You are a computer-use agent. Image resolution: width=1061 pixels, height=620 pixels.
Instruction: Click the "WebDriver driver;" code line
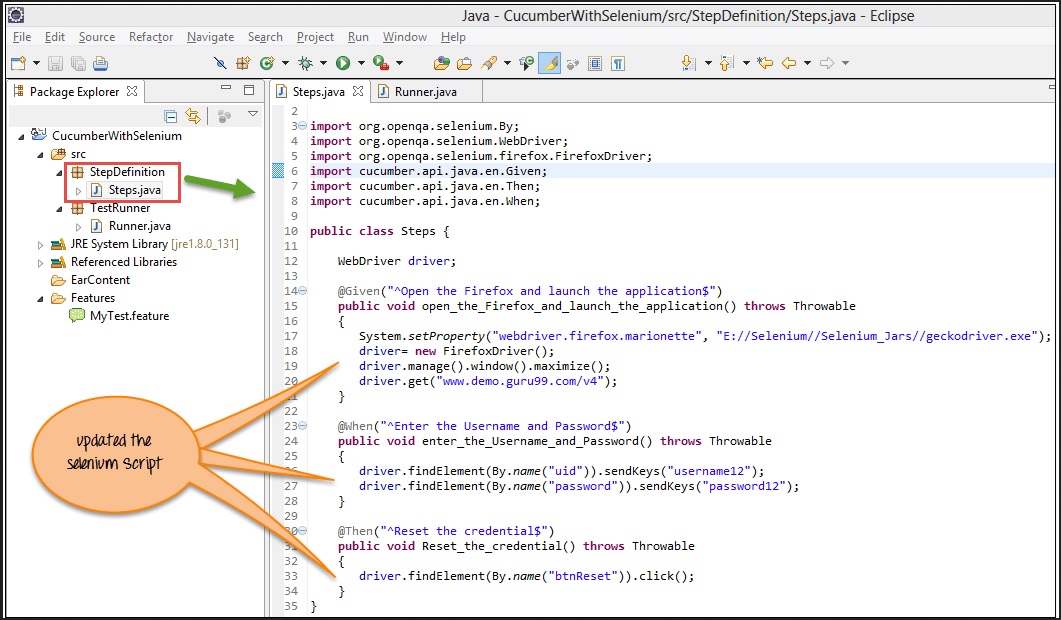pos(397,261)
